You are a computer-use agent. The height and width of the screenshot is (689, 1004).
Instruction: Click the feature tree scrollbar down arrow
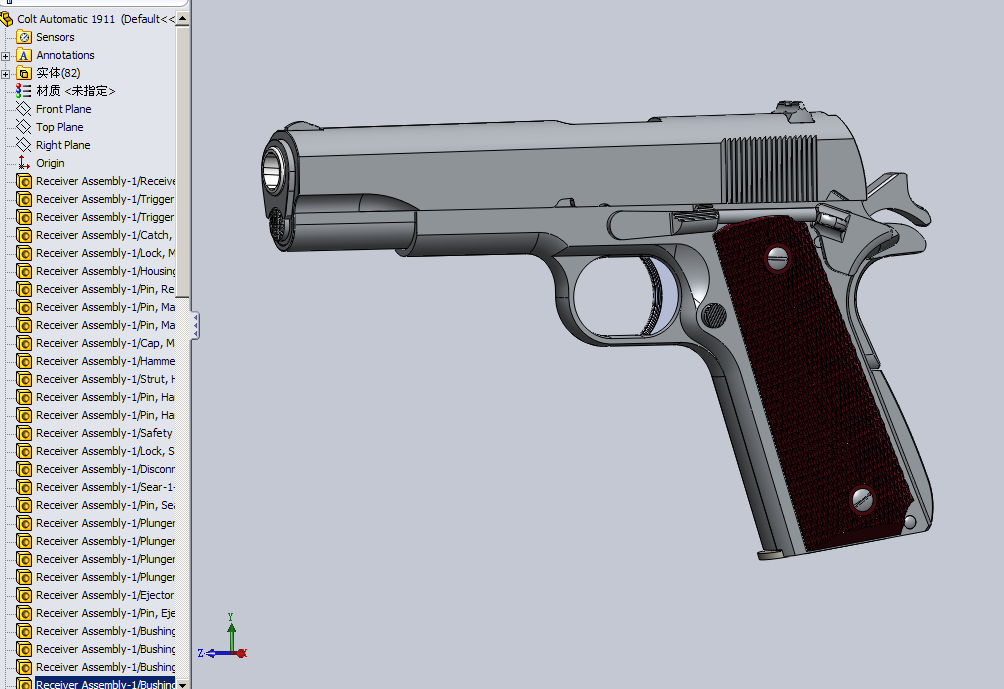click(x=182, y=684)
